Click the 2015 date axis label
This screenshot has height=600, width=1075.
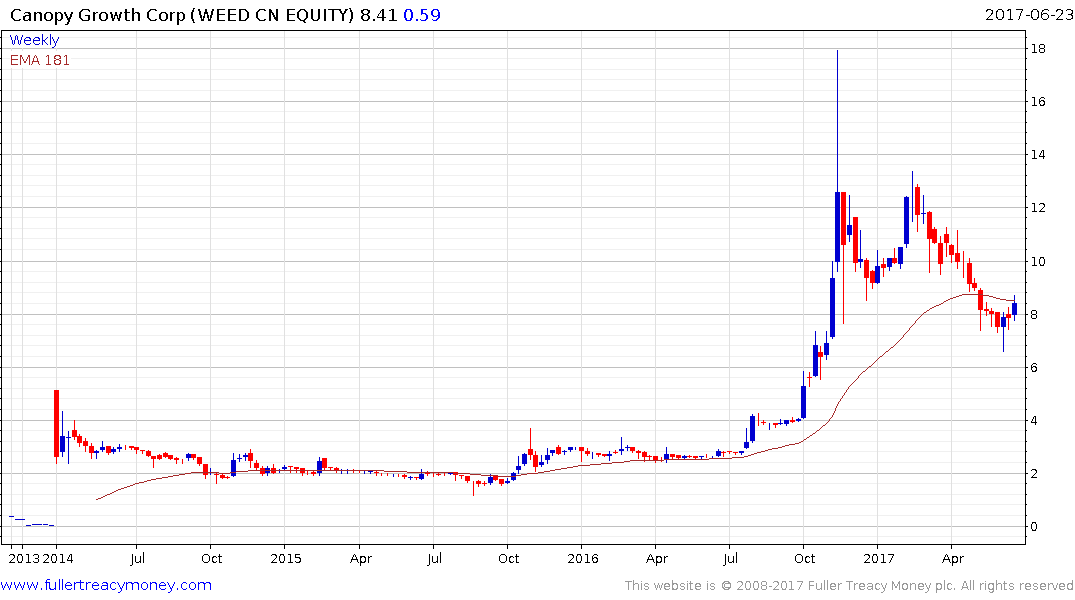coord(286,558)
